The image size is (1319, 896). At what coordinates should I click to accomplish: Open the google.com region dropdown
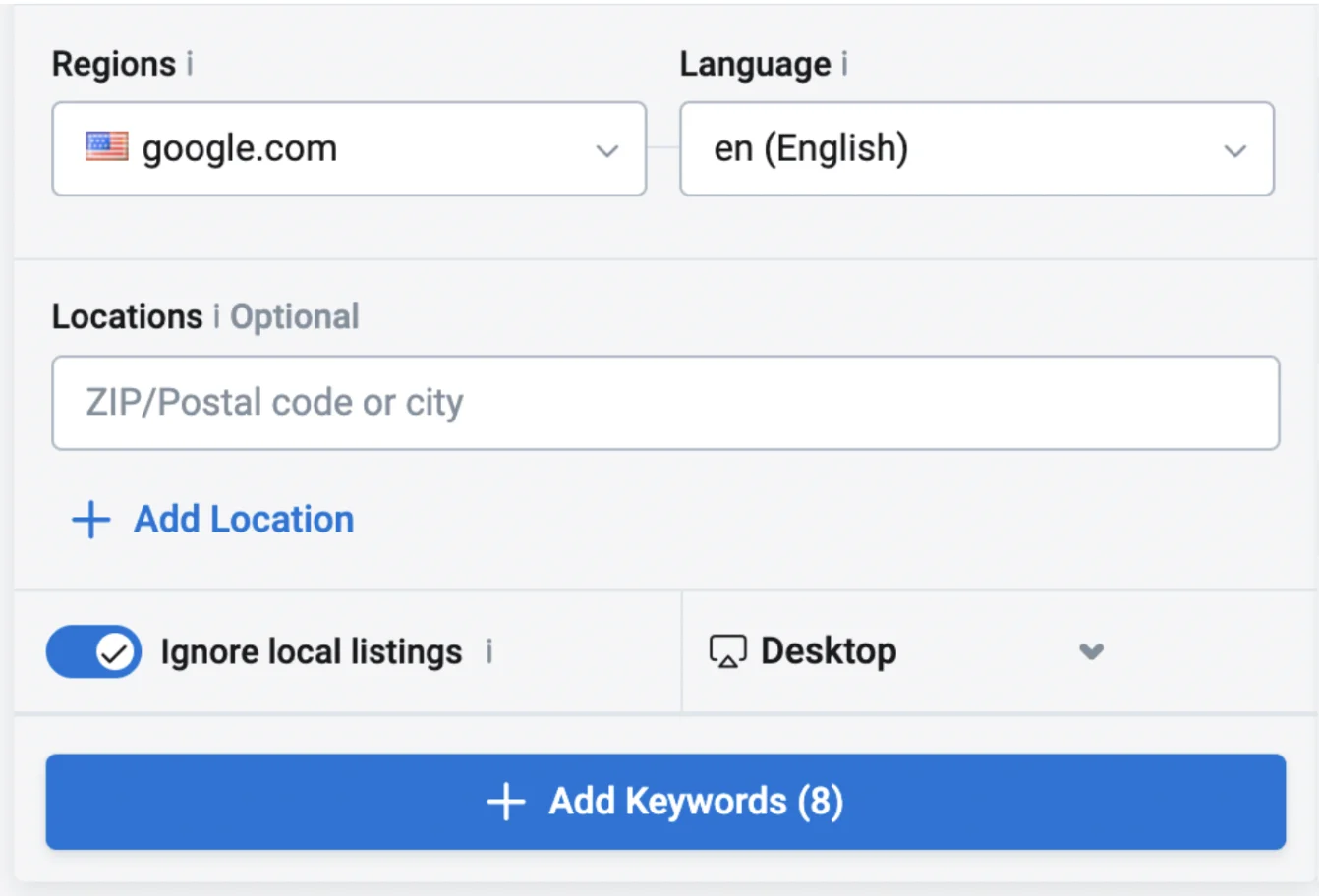(349, 148)
